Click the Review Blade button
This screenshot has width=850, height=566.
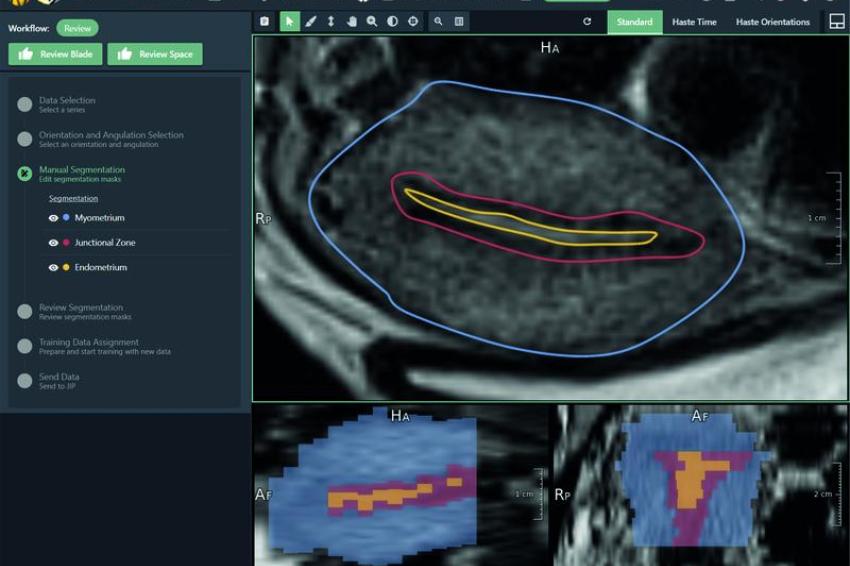(55, 54)
